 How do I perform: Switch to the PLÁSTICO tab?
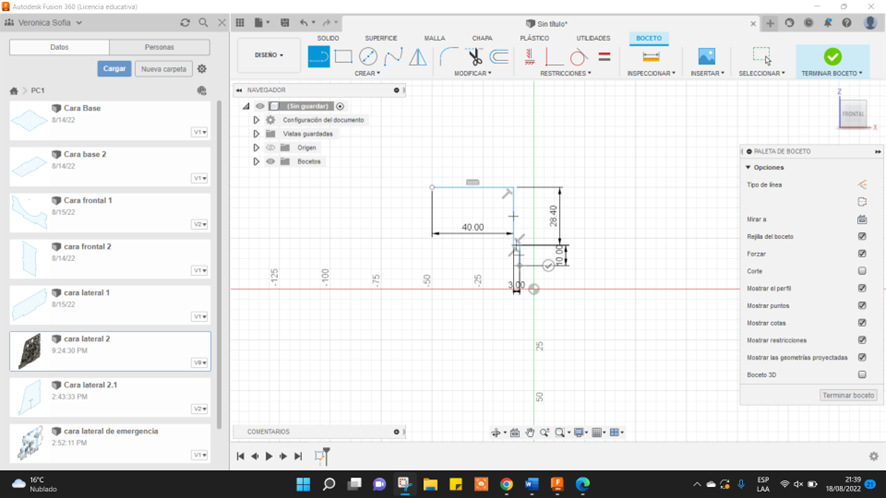coord(535,38)
